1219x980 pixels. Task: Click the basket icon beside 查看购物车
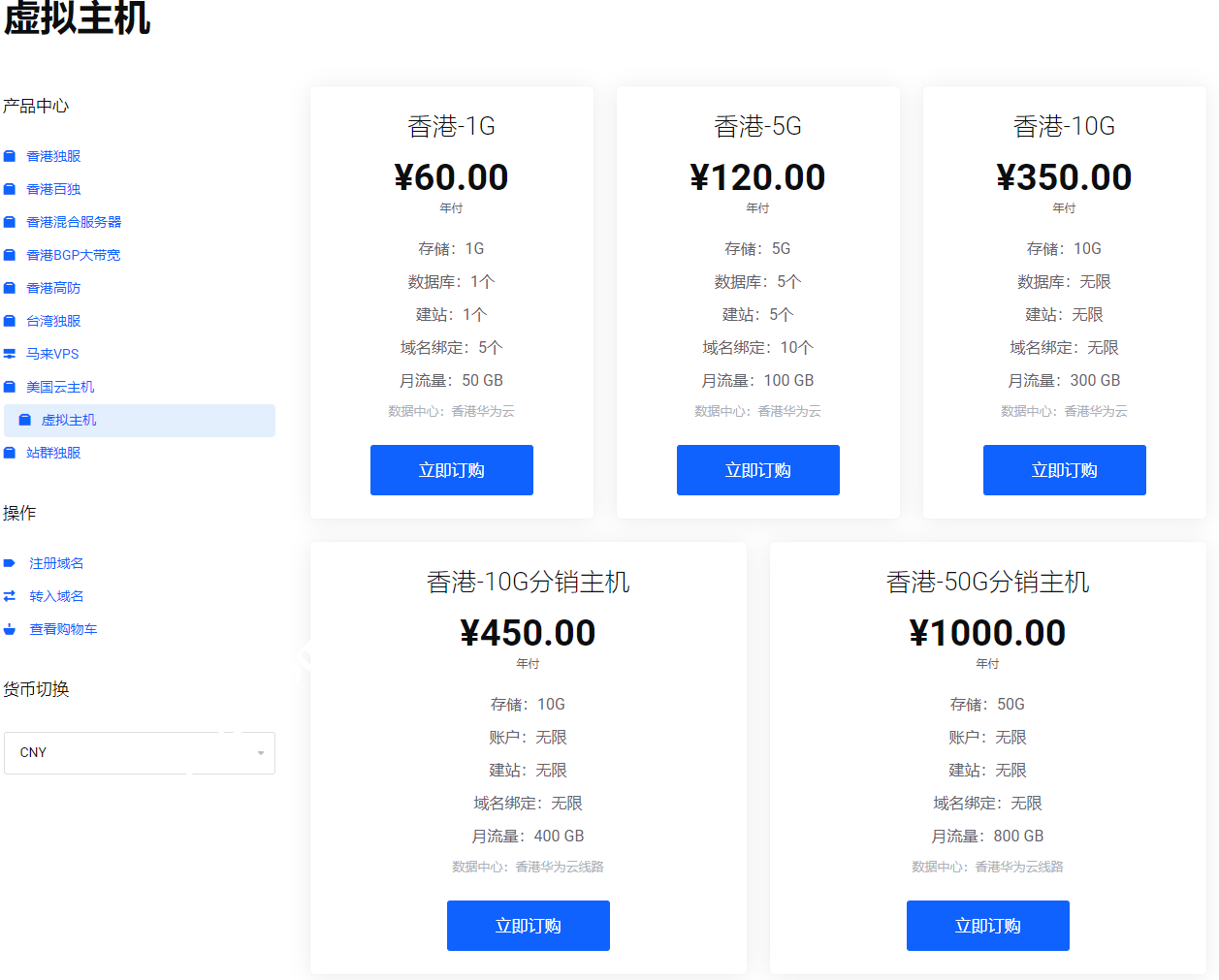click(10, 629)
